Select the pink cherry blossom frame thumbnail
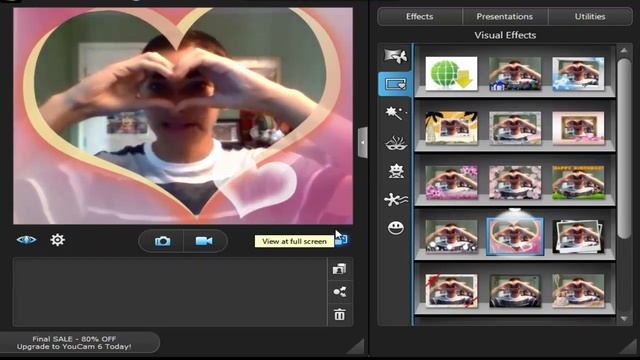The image size is (640, 360). 515,182
